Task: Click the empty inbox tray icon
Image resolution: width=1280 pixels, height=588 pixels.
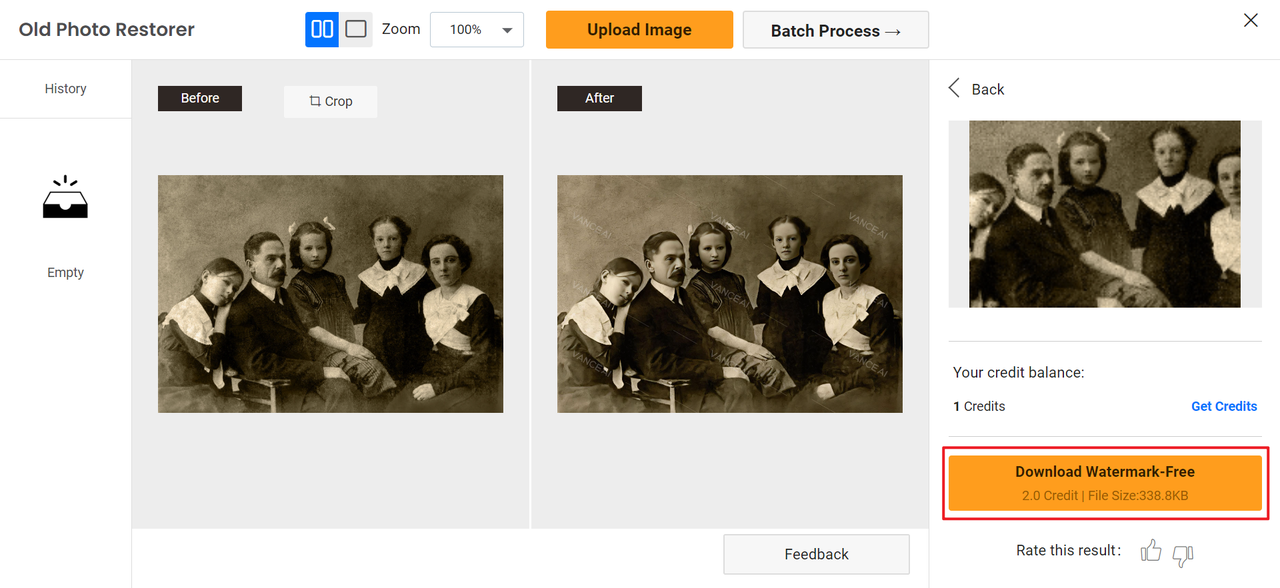Action: tap(66, 197)
